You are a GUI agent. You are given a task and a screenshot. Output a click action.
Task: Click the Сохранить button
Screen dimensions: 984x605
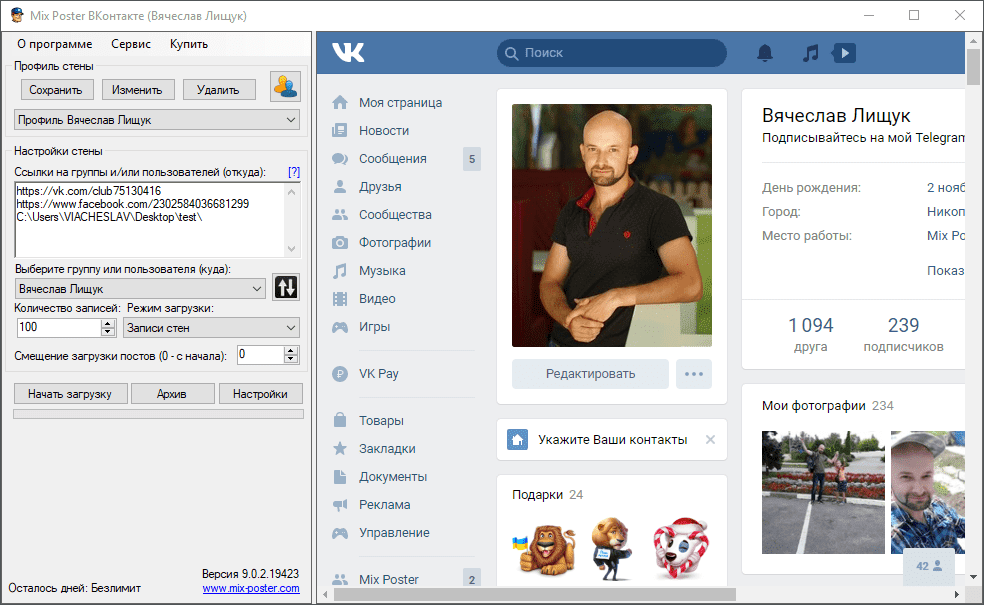pyautogui.click(x=56, y=90)
